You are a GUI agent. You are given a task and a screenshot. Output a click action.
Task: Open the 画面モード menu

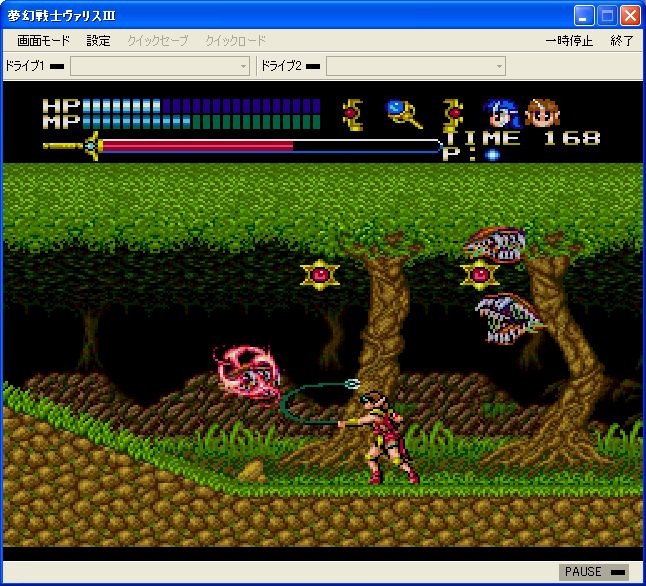(43, 41)
